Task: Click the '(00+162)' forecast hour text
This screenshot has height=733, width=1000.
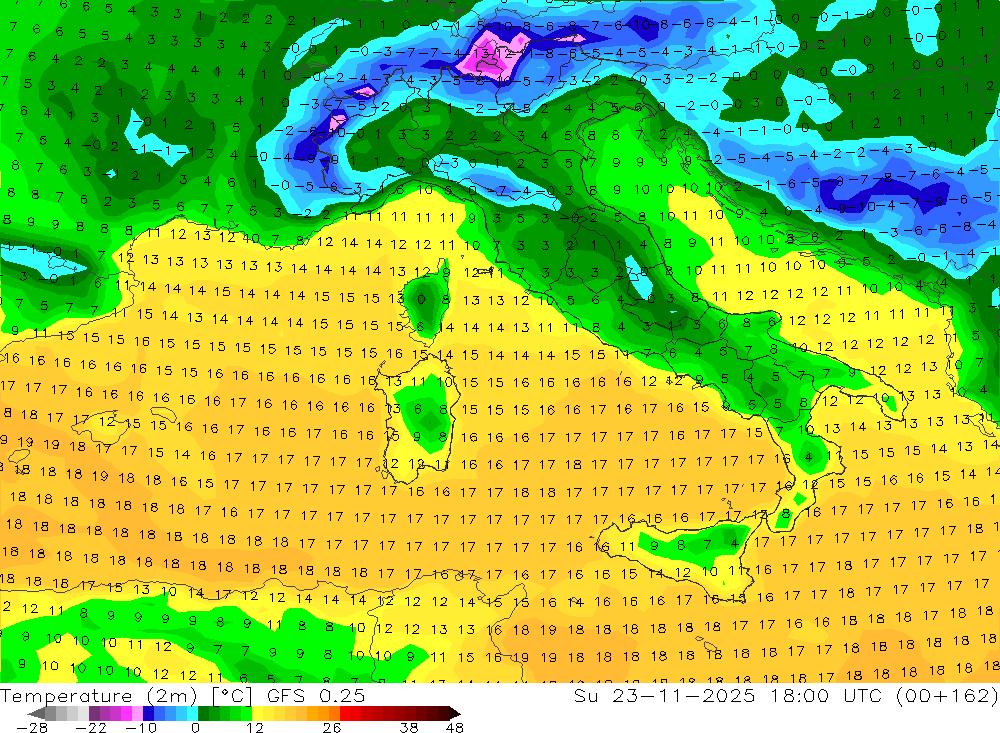Action: click(947, 695)
